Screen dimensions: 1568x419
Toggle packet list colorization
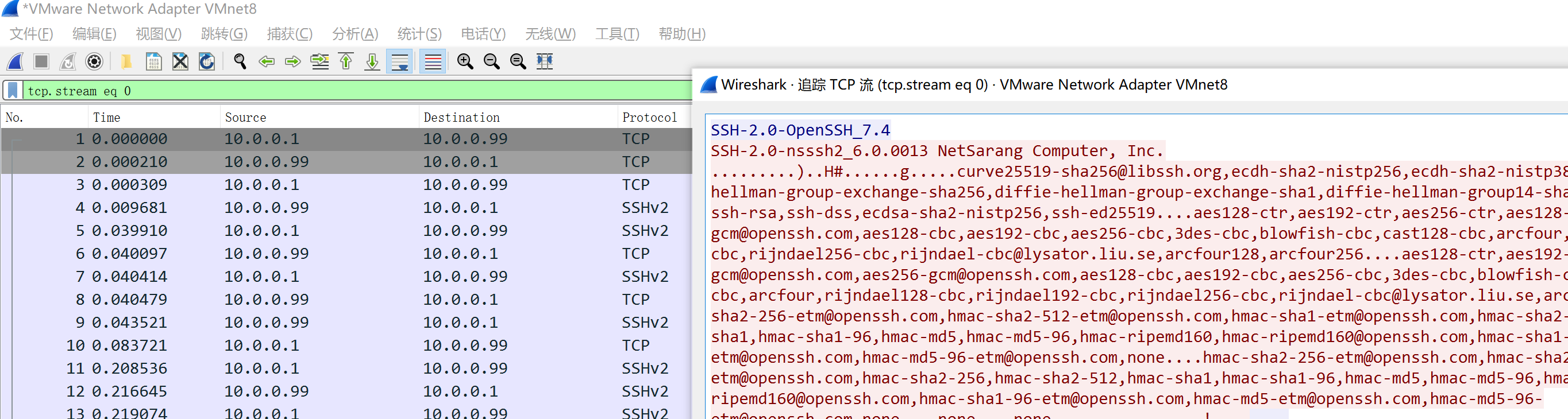pos(433,61)
